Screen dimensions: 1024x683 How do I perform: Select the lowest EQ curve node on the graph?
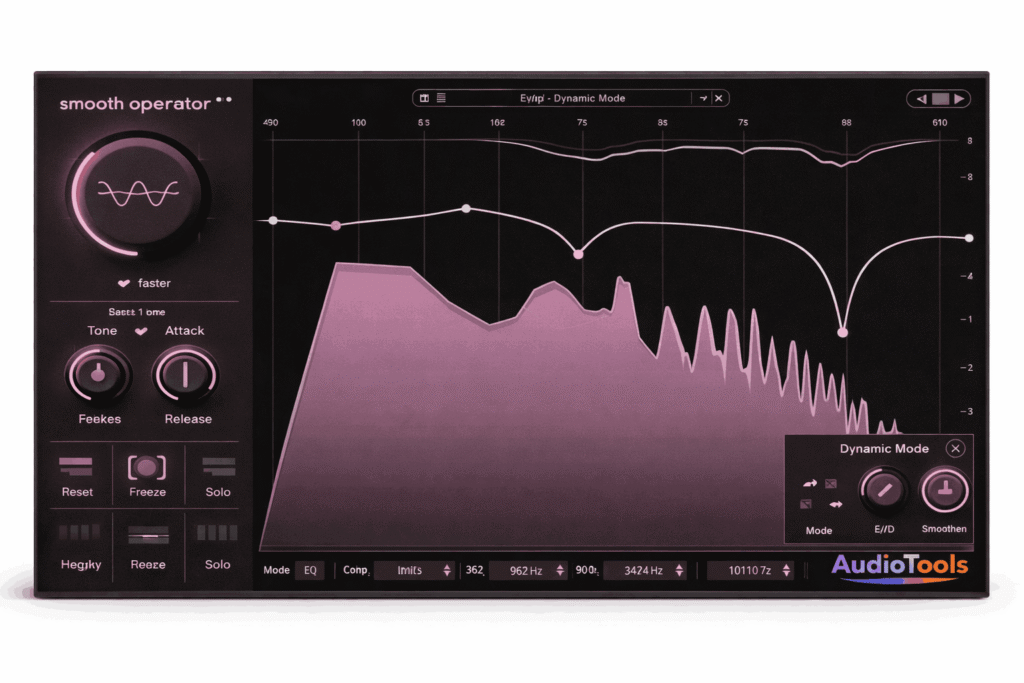point(843,330)
